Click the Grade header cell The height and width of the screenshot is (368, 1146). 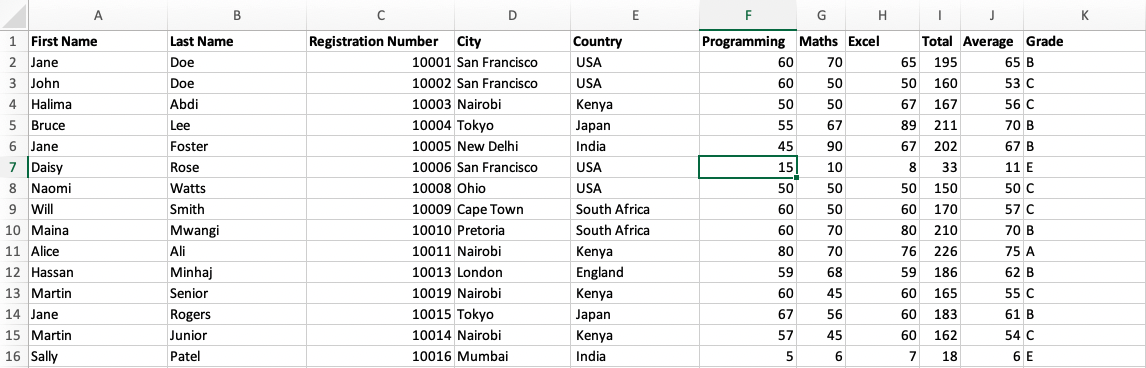coord(1085,42)
